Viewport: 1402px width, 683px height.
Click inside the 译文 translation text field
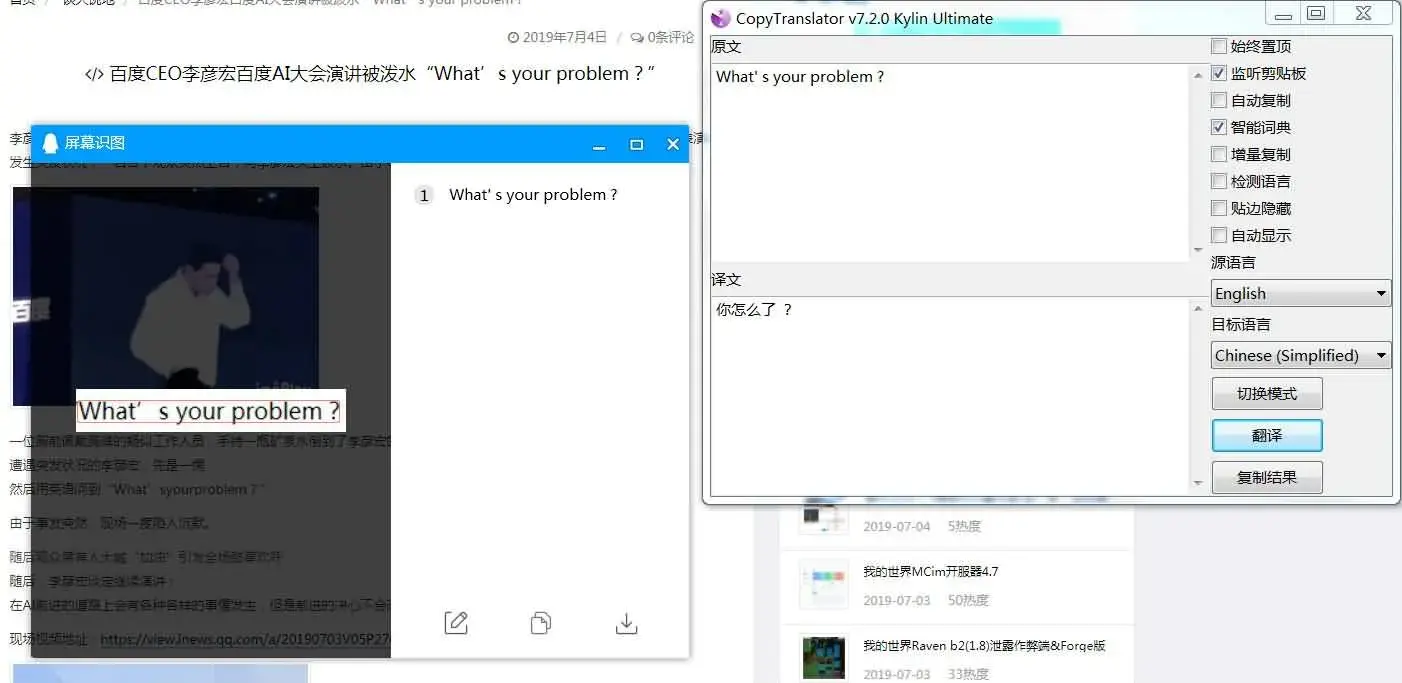950,395
